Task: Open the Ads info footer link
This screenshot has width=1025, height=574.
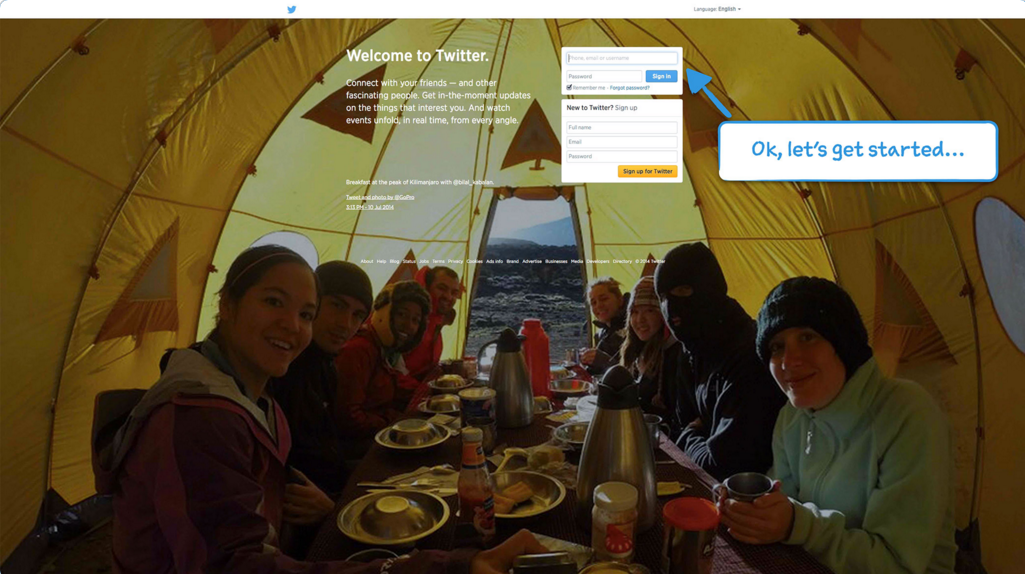Action: pos(494,262)
